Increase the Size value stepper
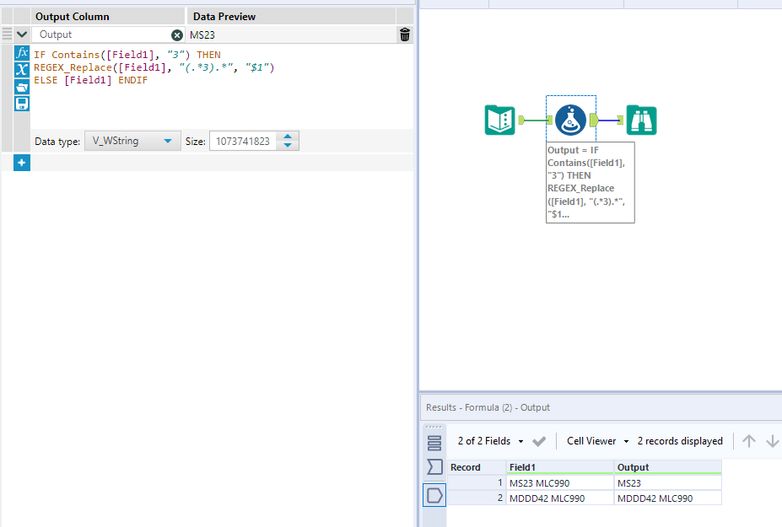This screenshot has width=782, height=527. [288, 137]
